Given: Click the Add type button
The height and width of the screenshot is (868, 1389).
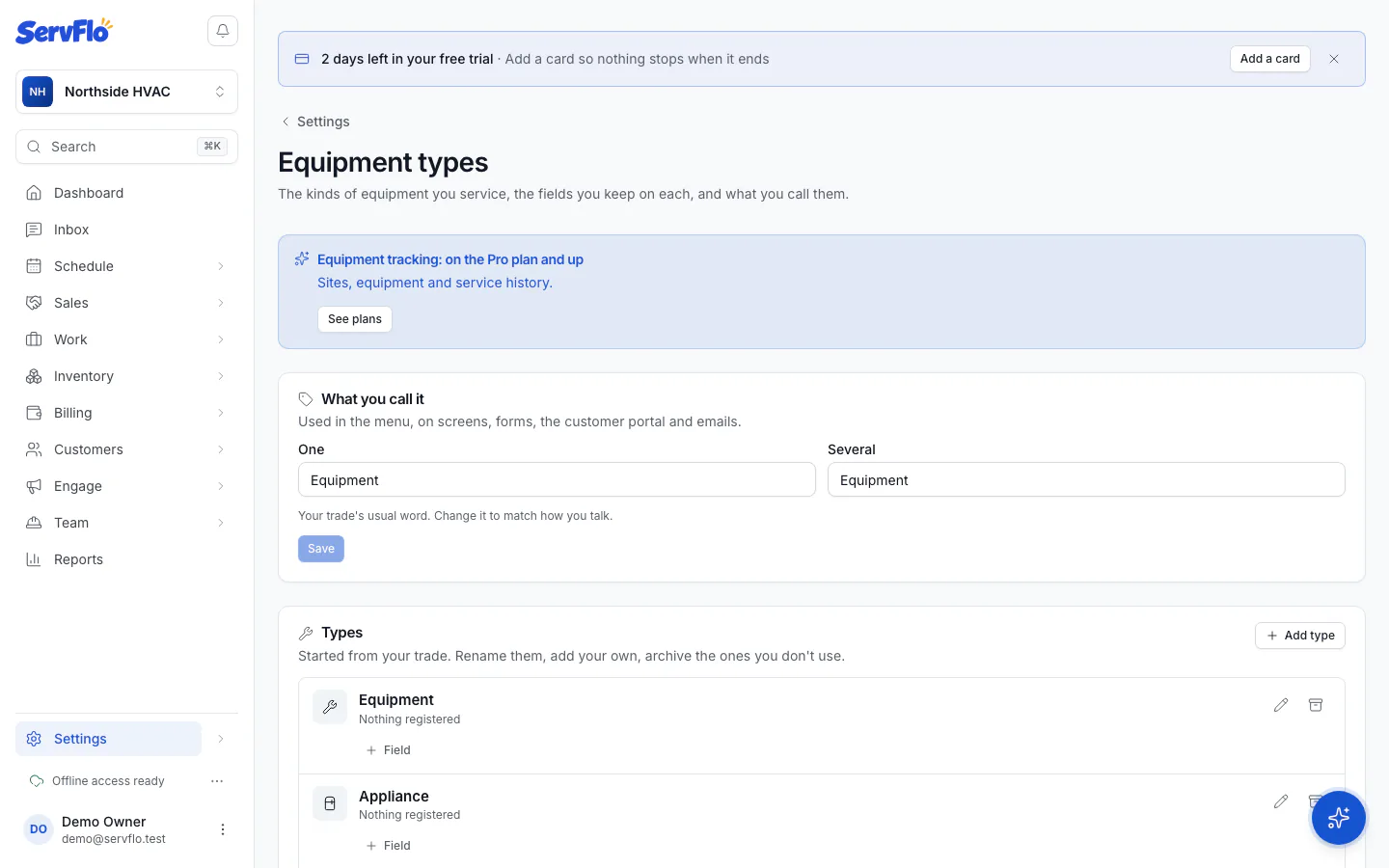Looking at the screenshot, I should 1300,636.
